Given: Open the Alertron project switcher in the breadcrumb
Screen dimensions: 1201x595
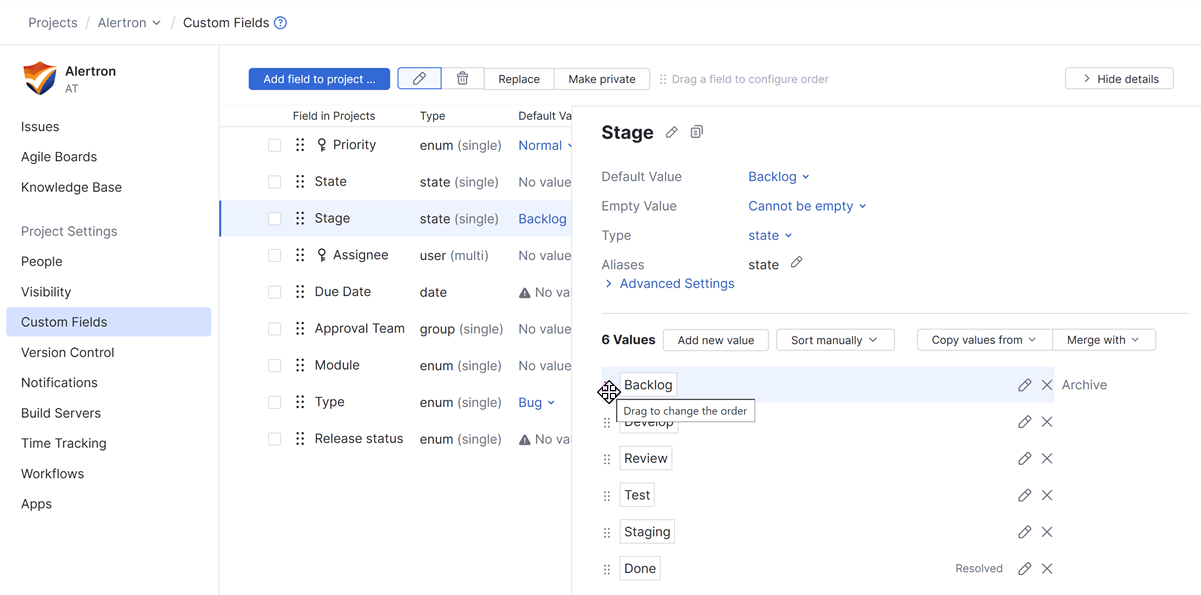Looking at the screenshot, I should tap(128, 22).
